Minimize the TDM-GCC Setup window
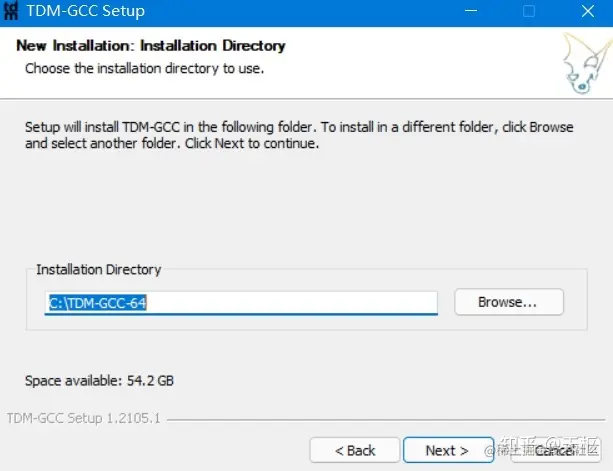The height and width of the screenshot is (471, 613). coord(471,11)
